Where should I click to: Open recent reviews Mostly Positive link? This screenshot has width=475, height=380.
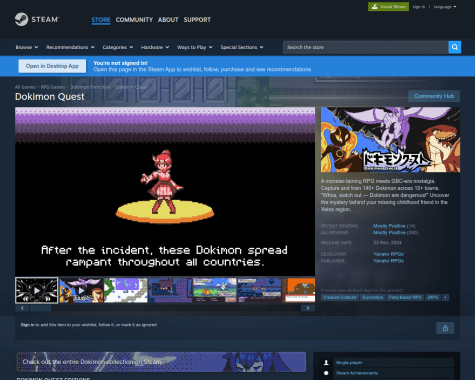pos(389,226)
